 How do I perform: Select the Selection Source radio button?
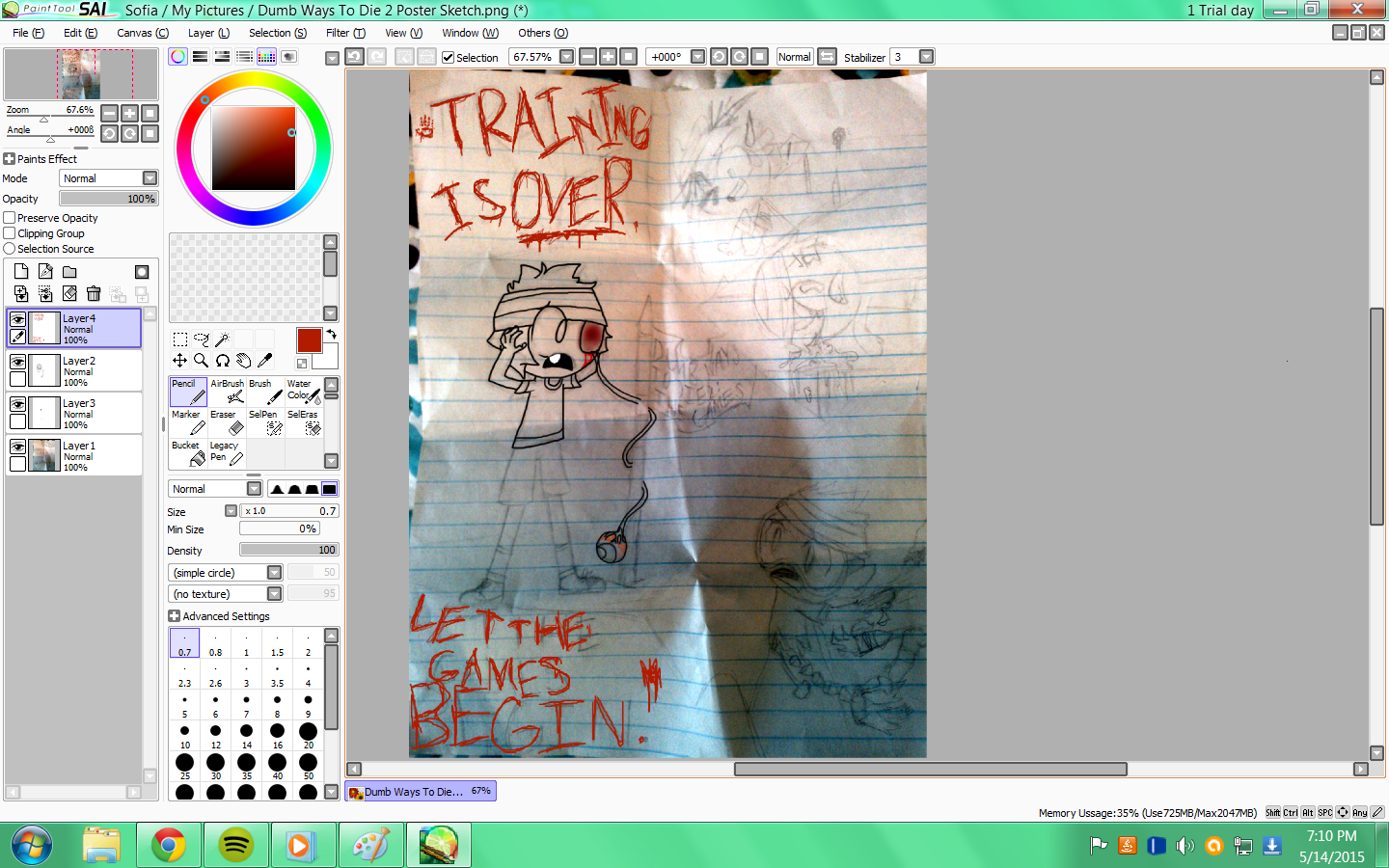(x=10, y=249)
